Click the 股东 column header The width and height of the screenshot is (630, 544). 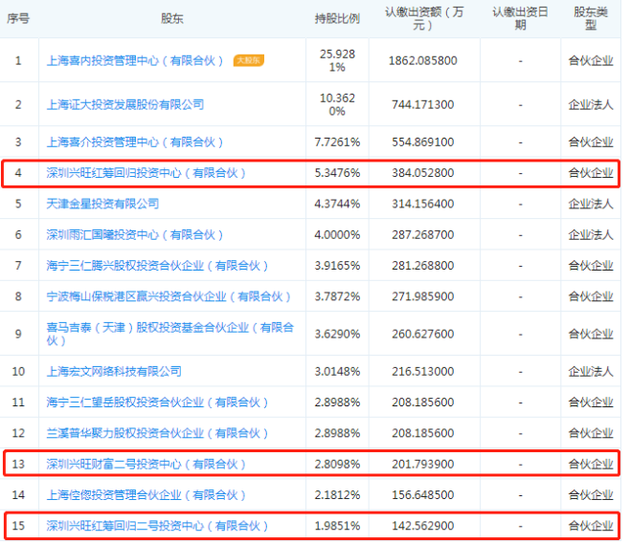[x=172, y=18]
